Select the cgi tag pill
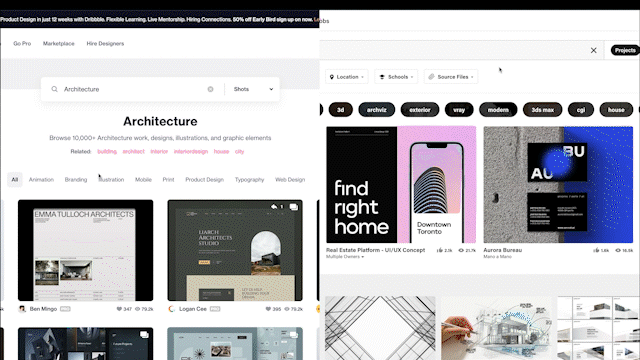 [581, 110]
